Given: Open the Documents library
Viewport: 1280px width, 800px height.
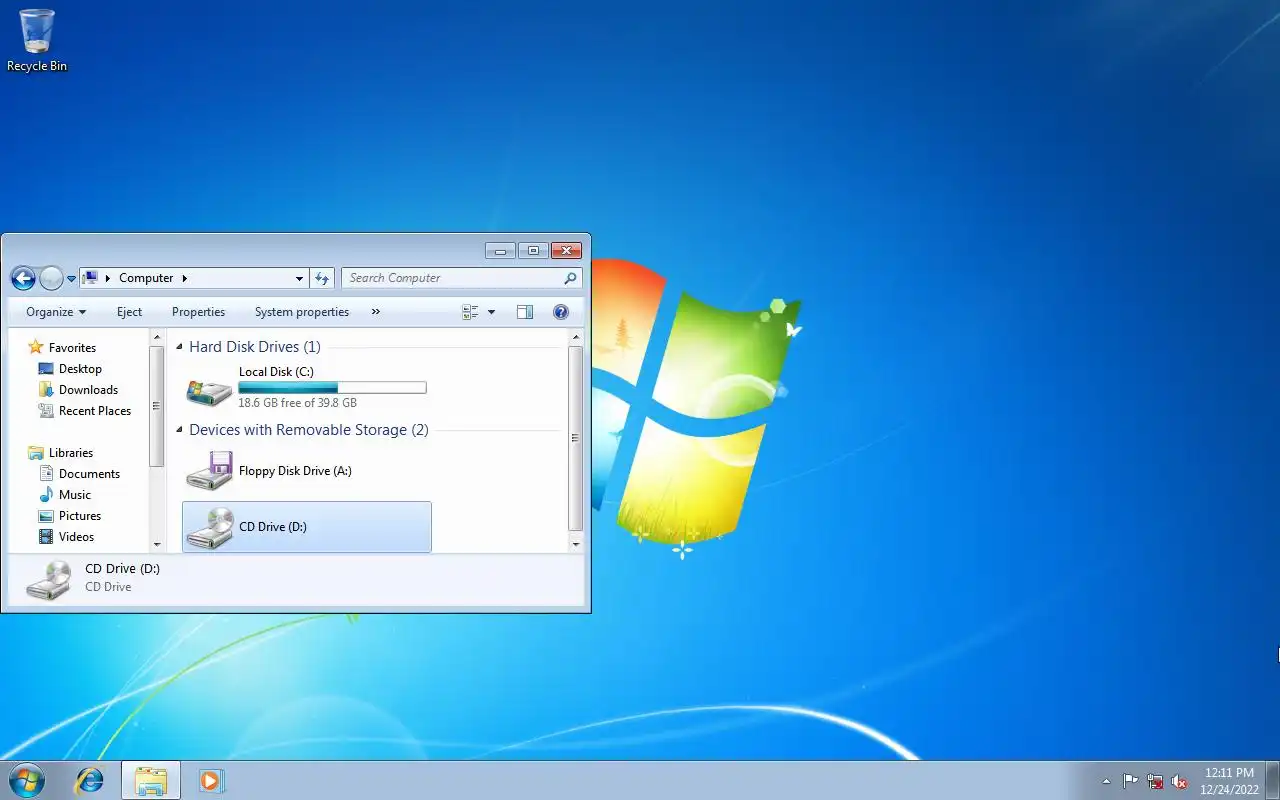Looking at the screenshot, I should pos(89,474).
